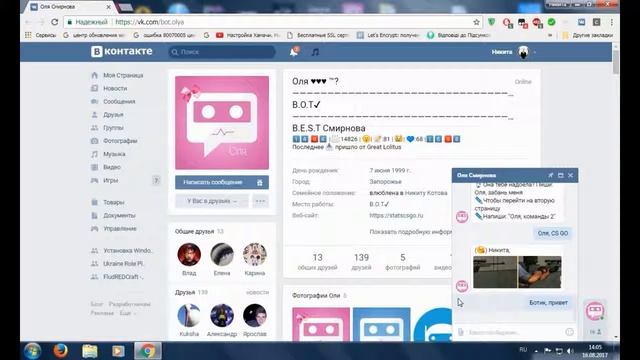
Task: Click Написать сообщение button
Action: (x=213, y=182)
